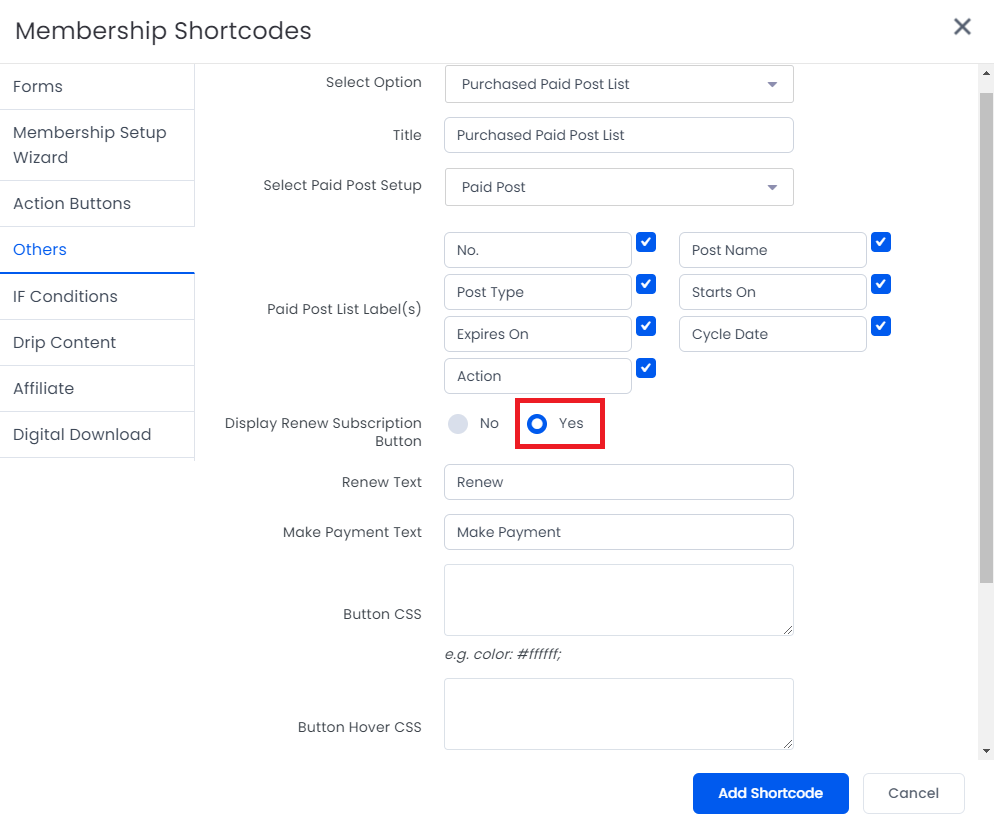Click the Display Renew Subscription Button label

tap(323, 432)
